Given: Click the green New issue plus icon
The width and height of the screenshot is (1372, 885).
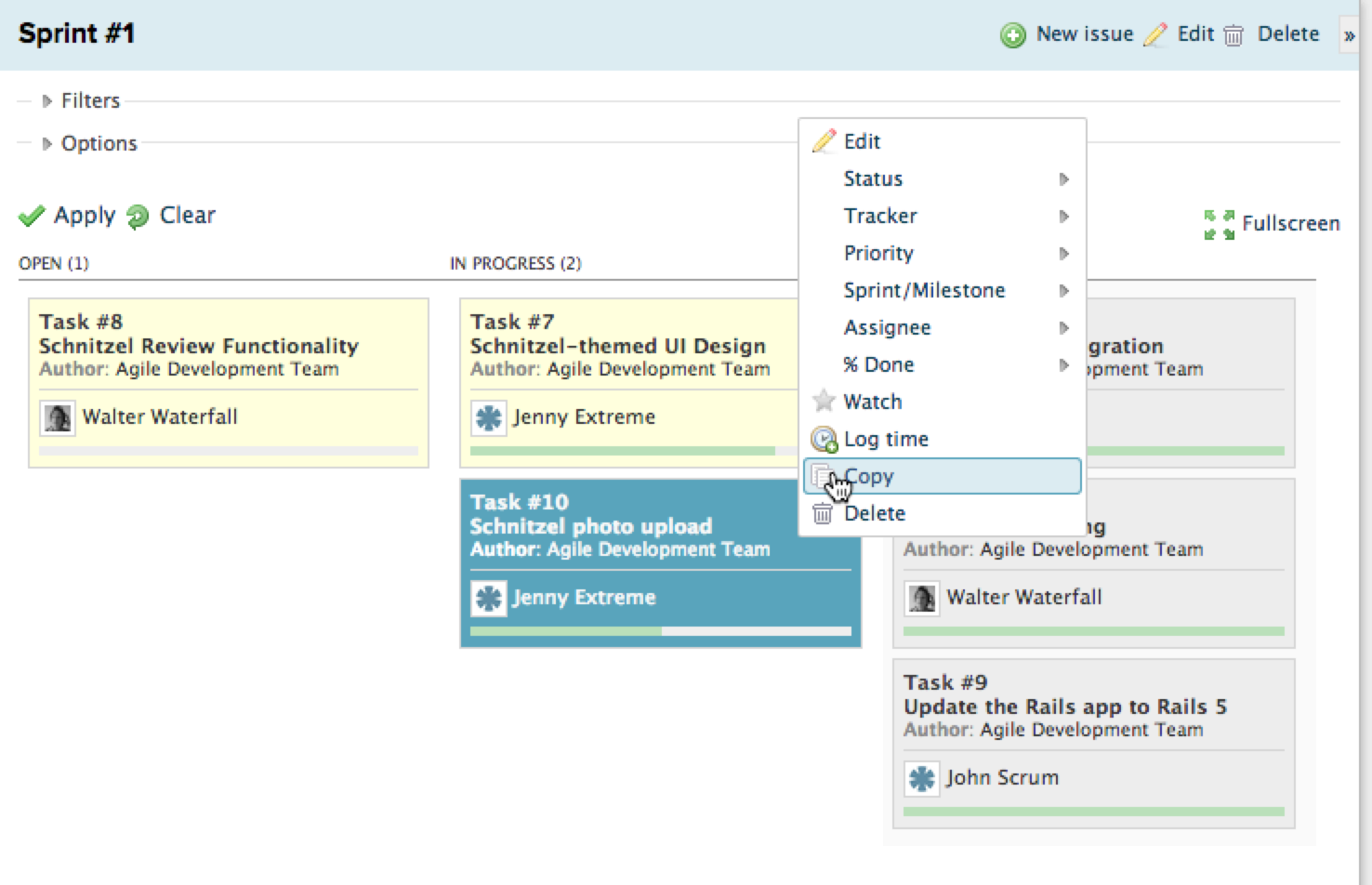Looking at the screenshot, I should click(x=1013, y=35).
